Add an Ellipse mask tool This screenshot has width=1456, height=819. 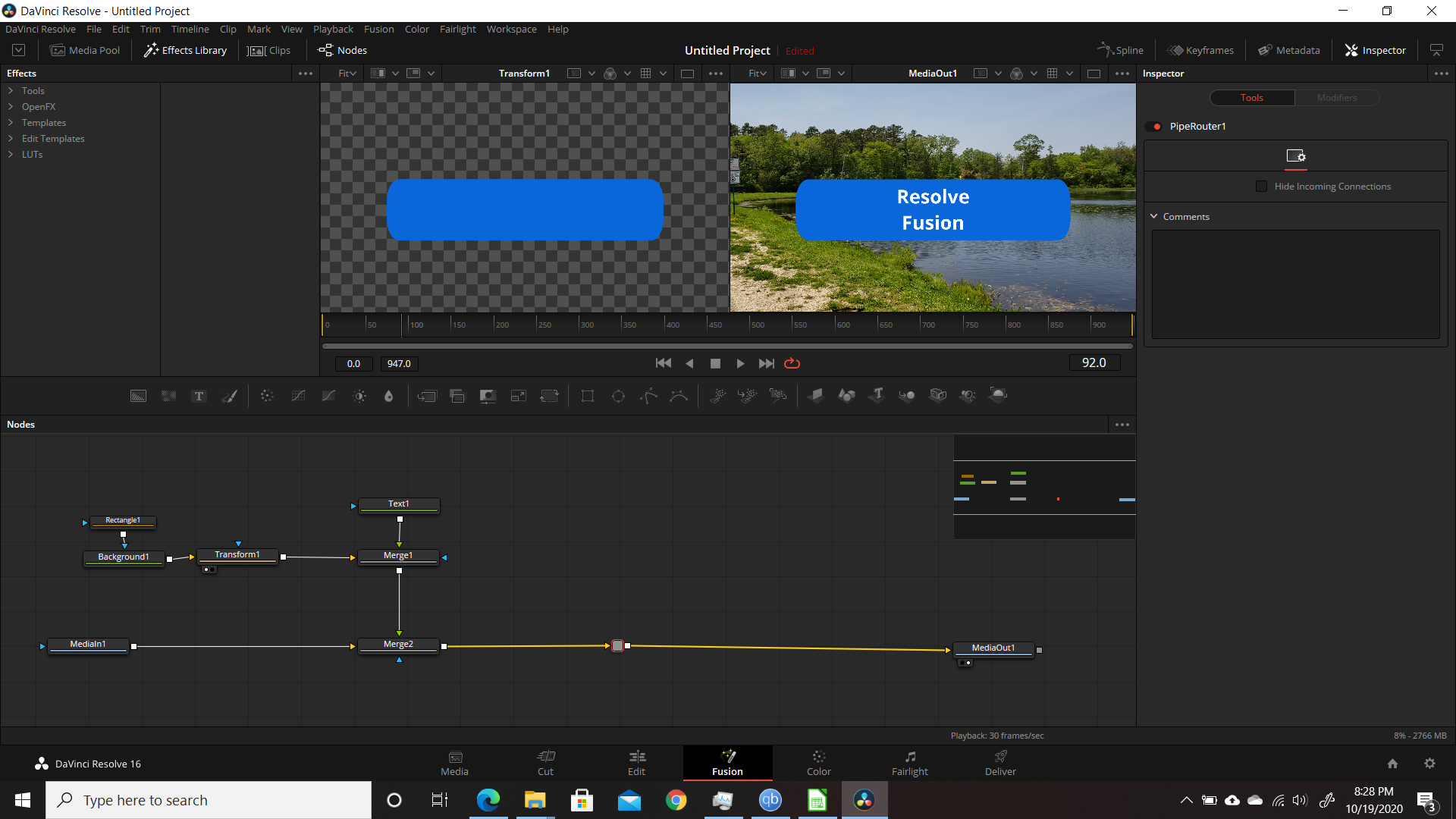point(618,396)
